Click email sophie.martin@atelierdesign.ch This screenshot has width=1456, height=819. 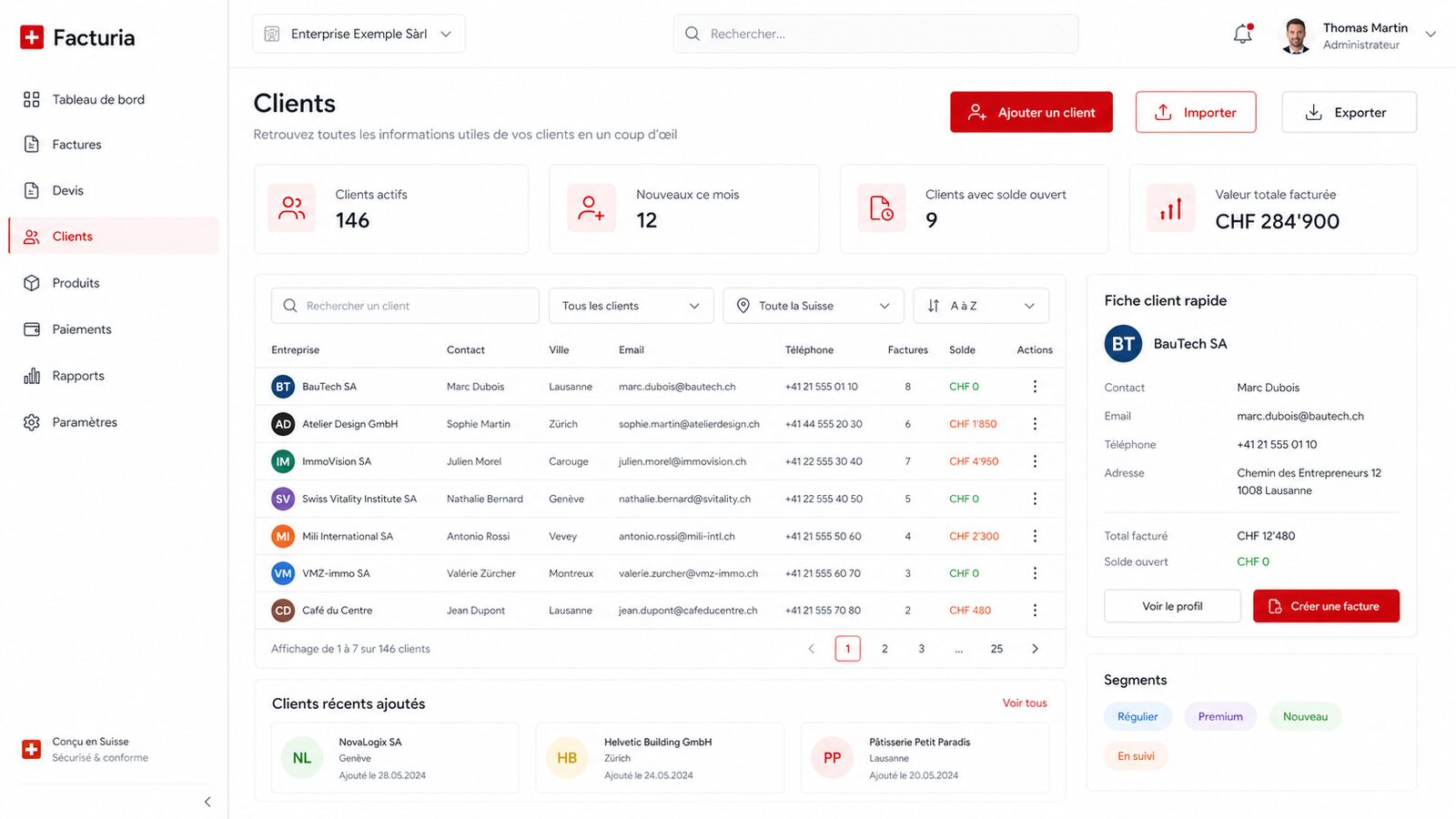(689, 424)
